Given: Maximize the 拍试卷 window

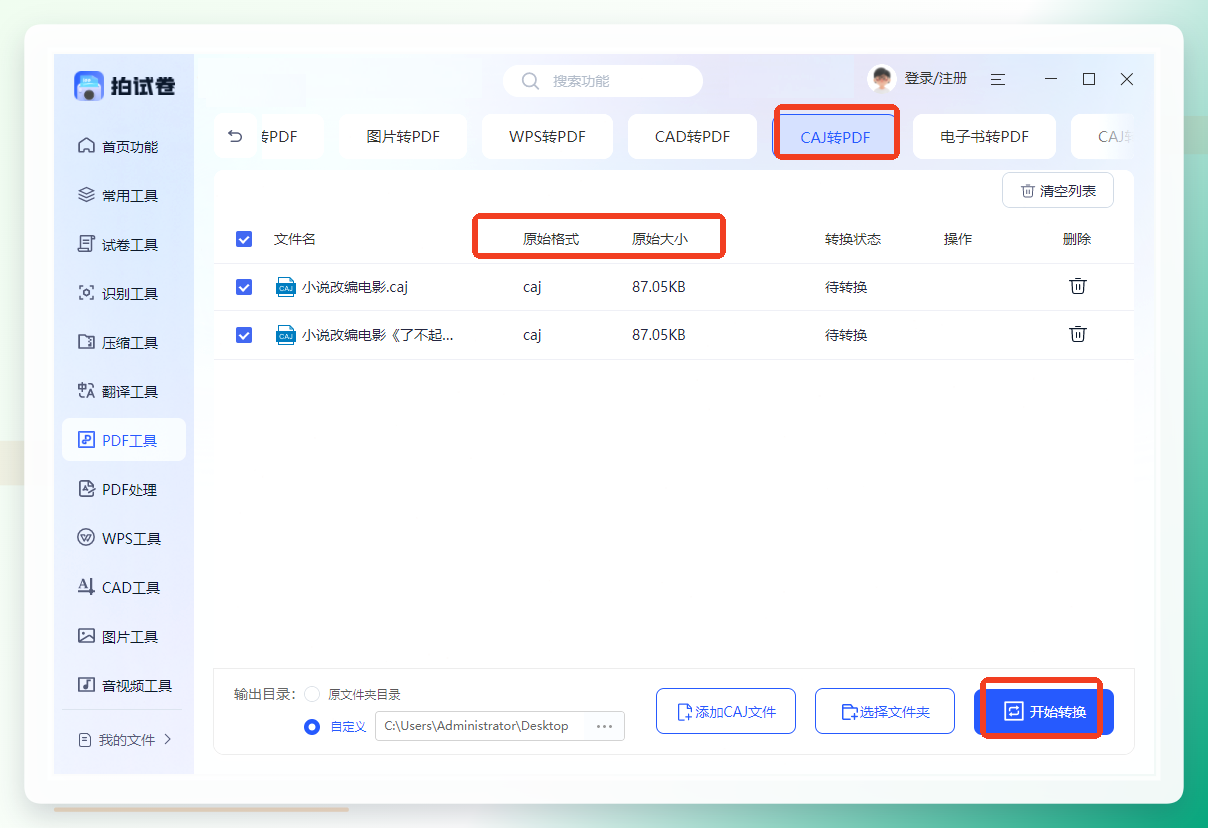Looking at the screenshot, I should pos(1089,79).
